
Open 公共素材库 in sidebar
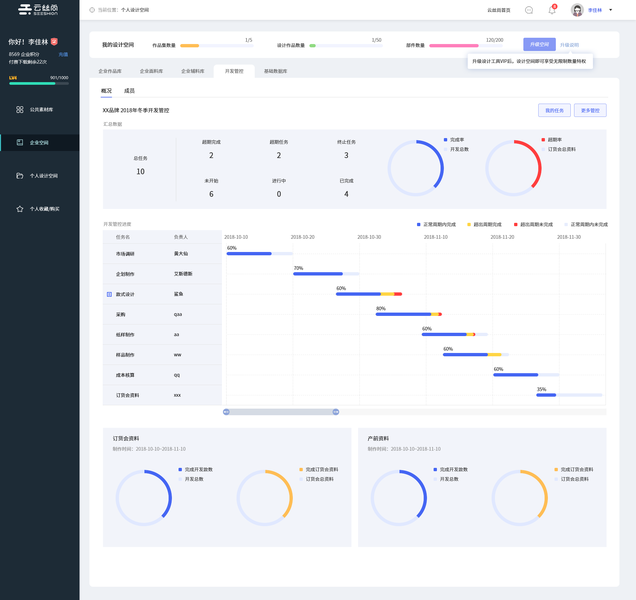[x=41, y=110]
